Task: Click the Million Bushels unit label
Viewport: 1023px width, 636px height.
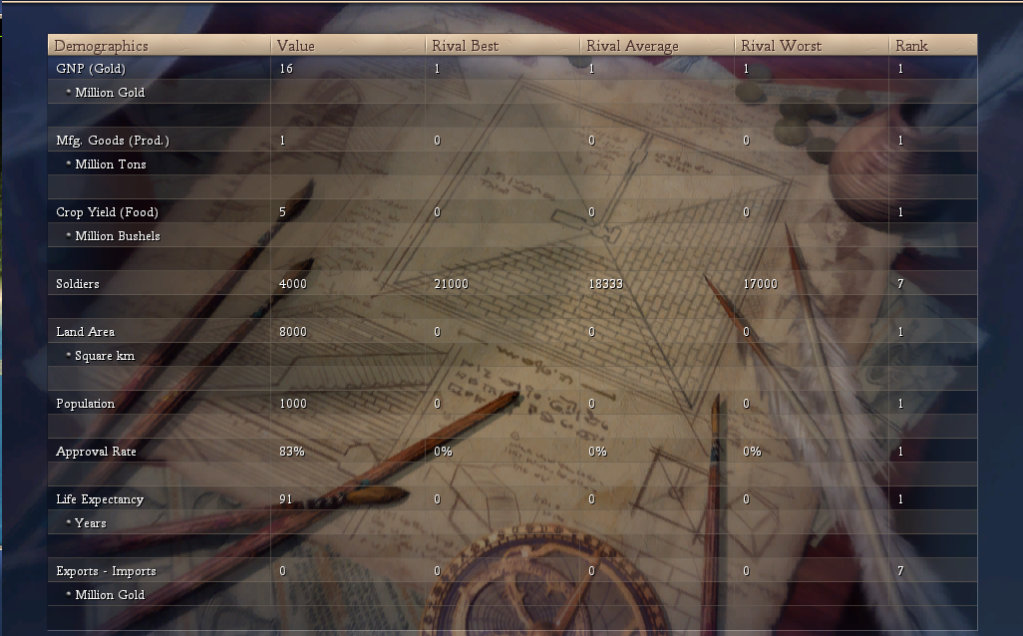Action: (x=117, y=236)
